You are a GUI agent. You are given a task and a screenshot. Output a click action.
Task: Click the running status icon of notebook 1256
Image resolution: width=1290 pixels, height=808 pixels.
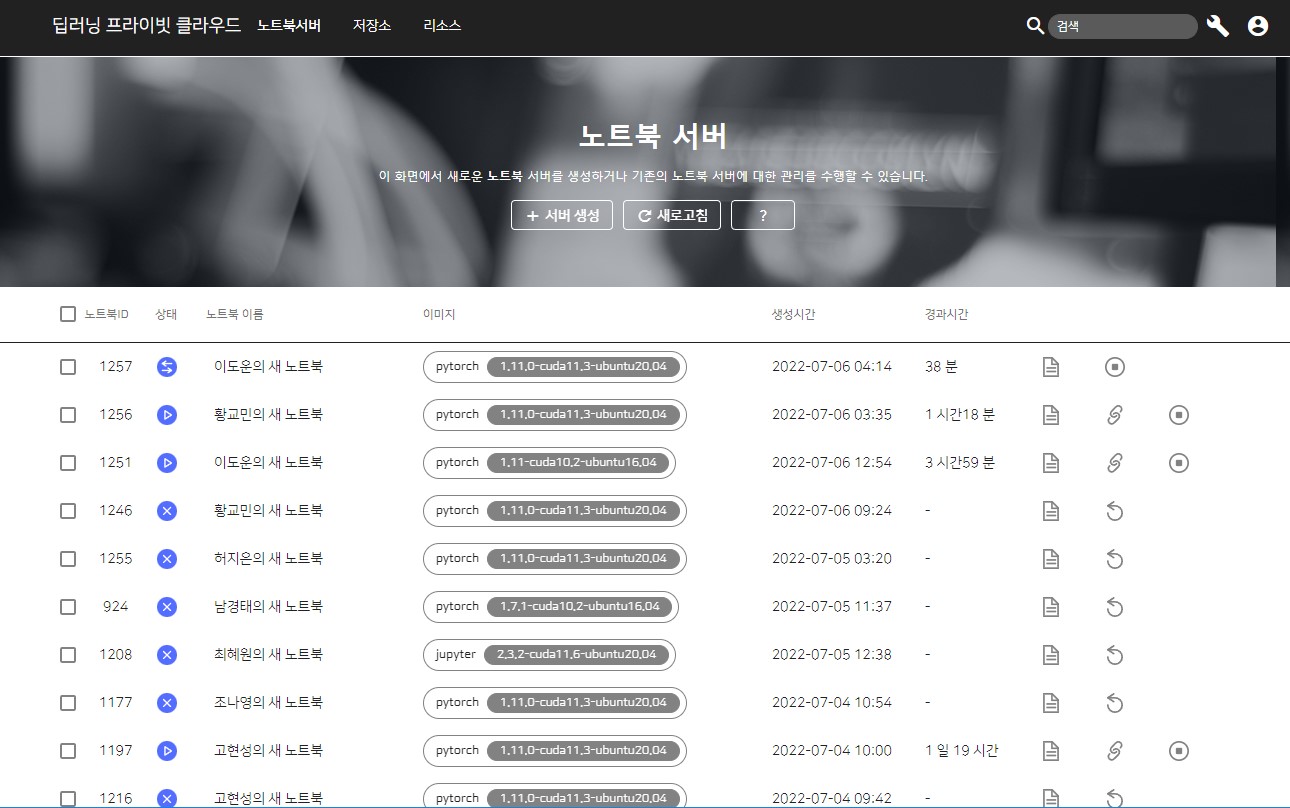tap(167, 415)
